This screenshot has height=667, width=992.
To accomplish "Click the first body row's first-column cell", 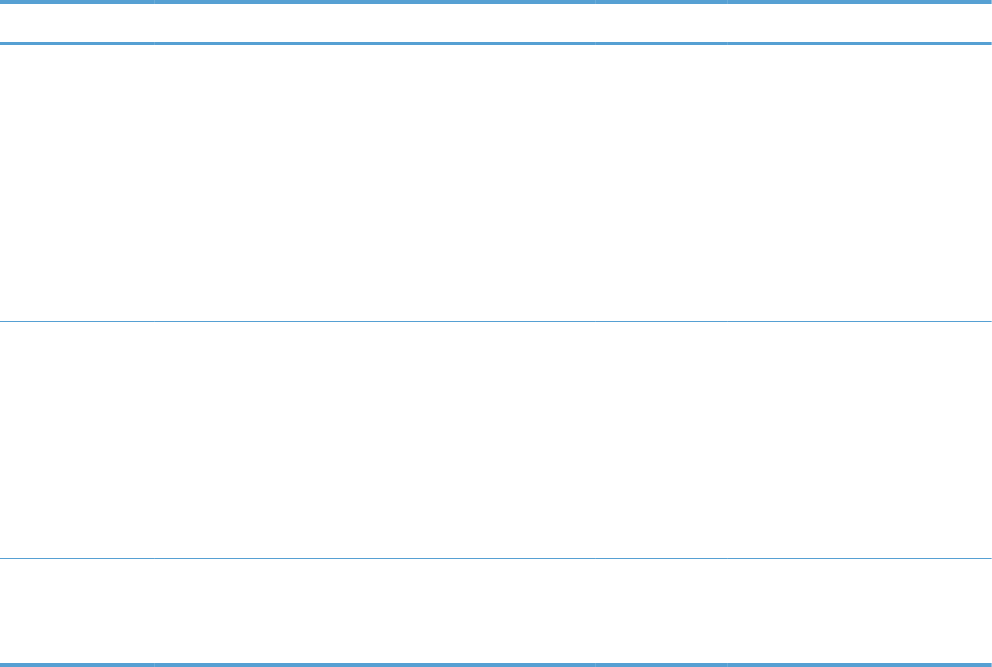I will pyautogui.click(x=77, y=182).
